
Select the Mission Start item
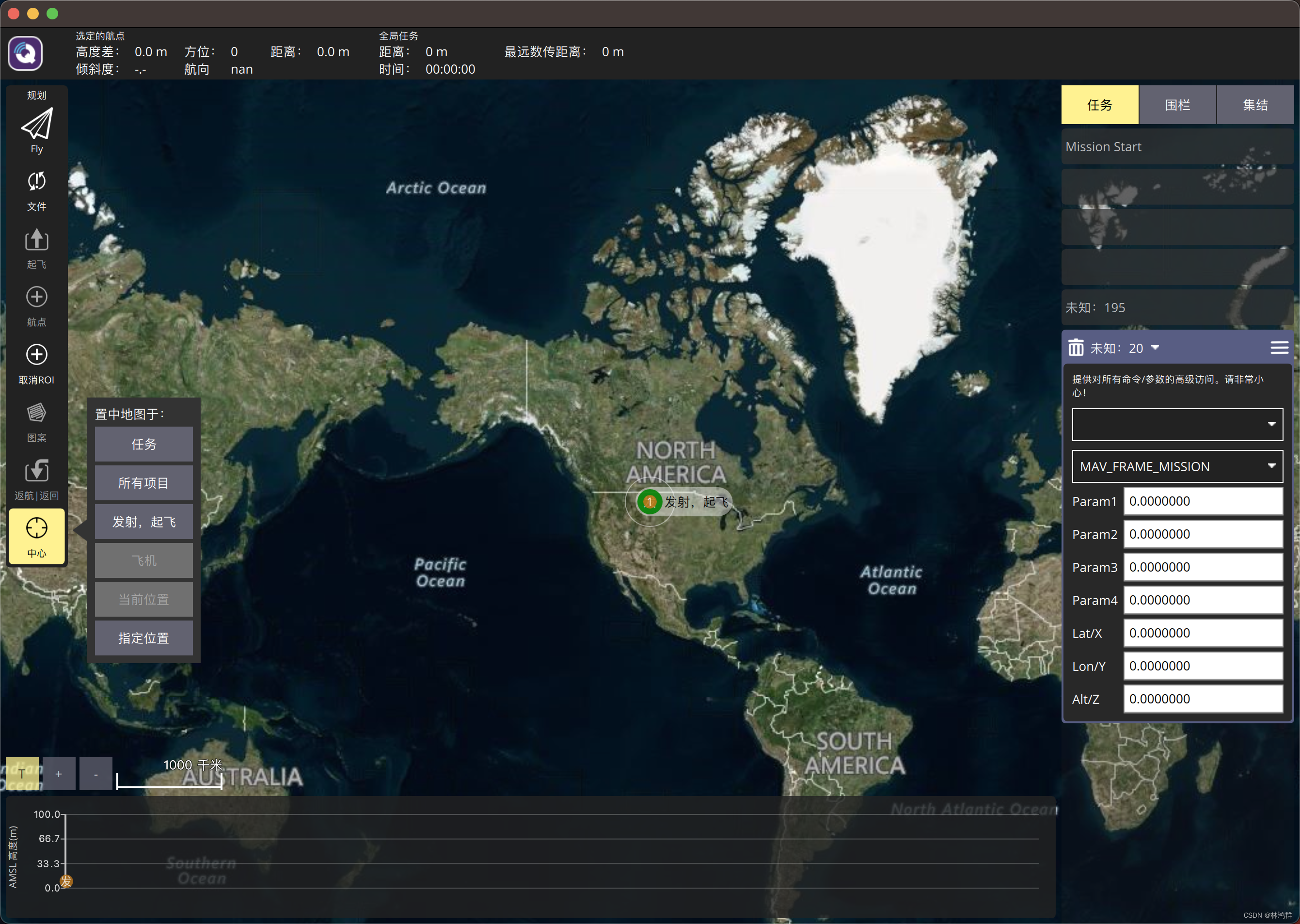pos(1177,147)
